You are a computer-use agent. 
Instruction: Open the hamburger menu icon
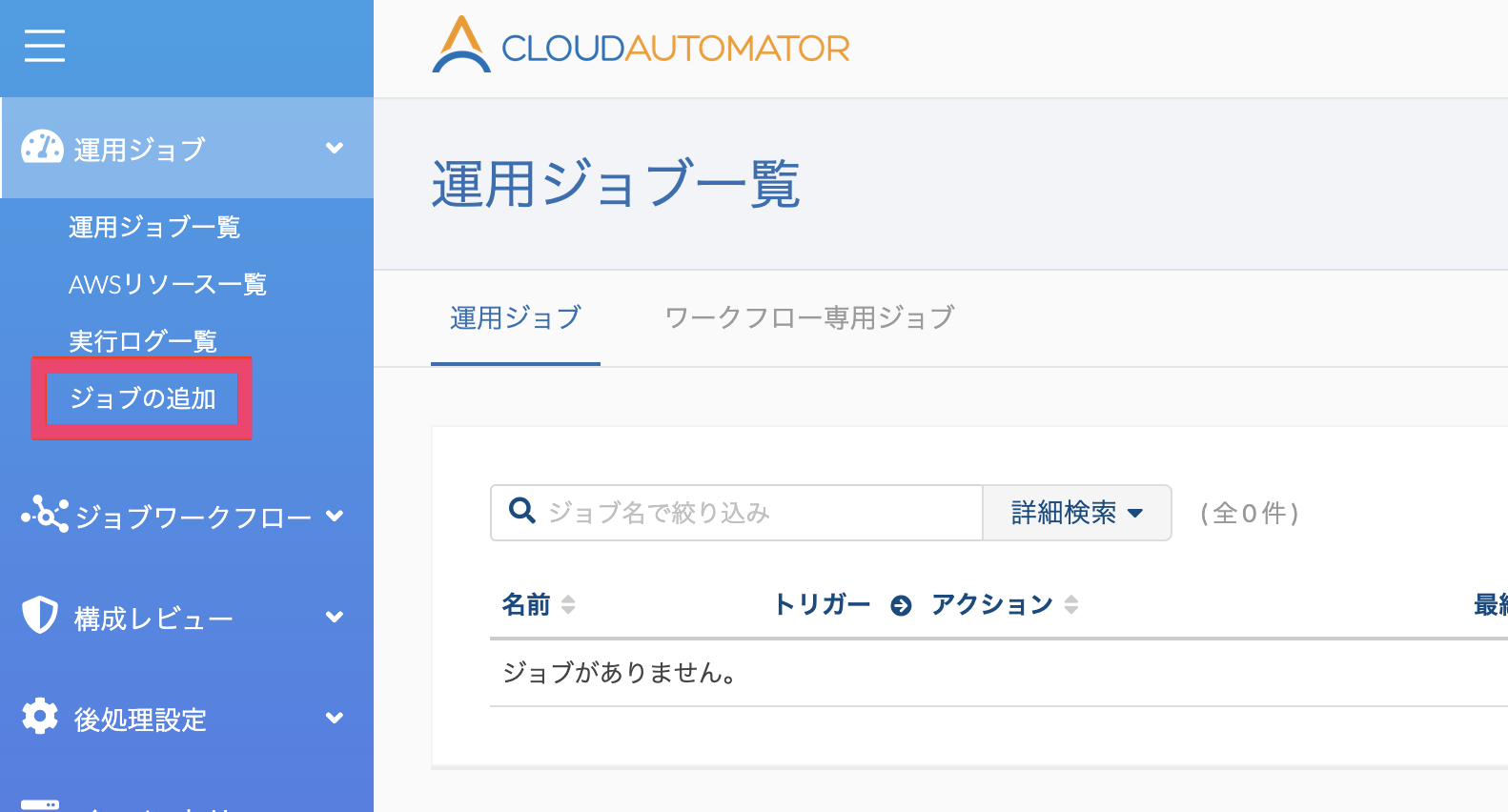[45, 45]
